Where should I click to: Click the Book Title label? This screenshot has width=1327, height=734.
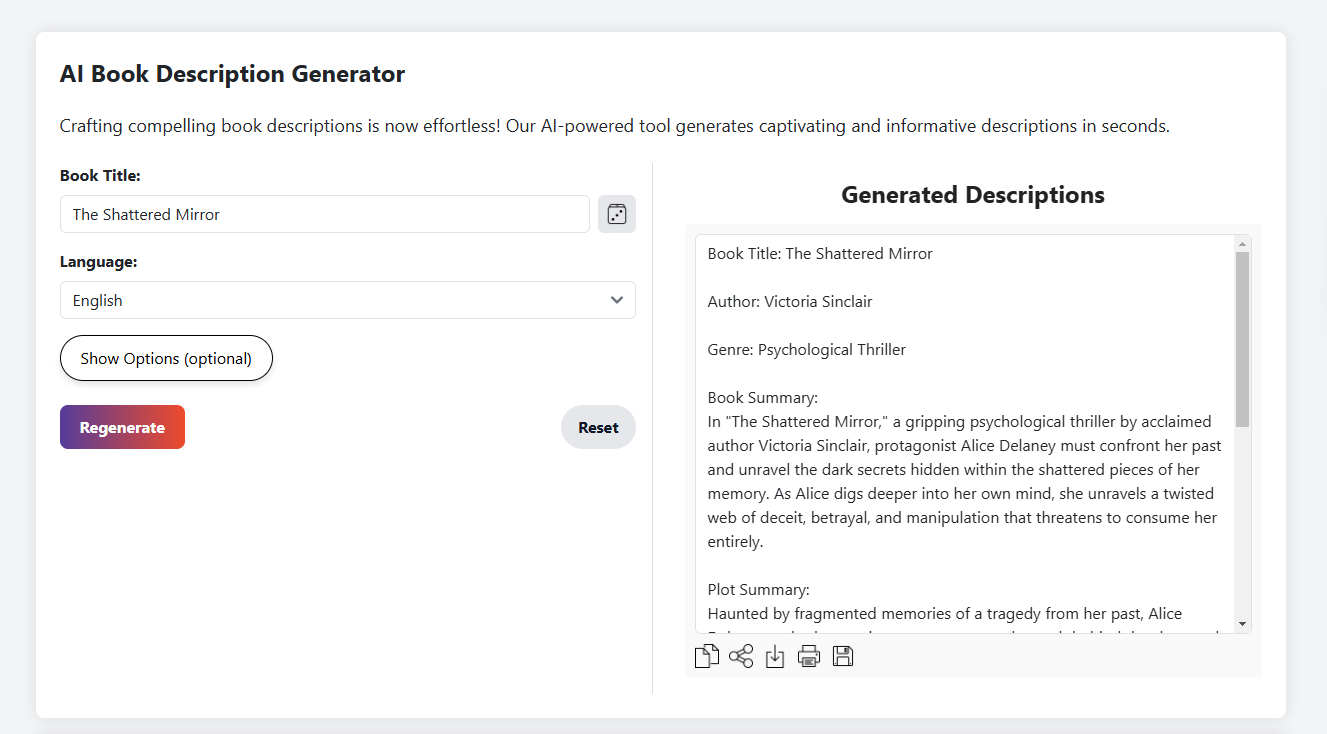[x=100, y=175]
